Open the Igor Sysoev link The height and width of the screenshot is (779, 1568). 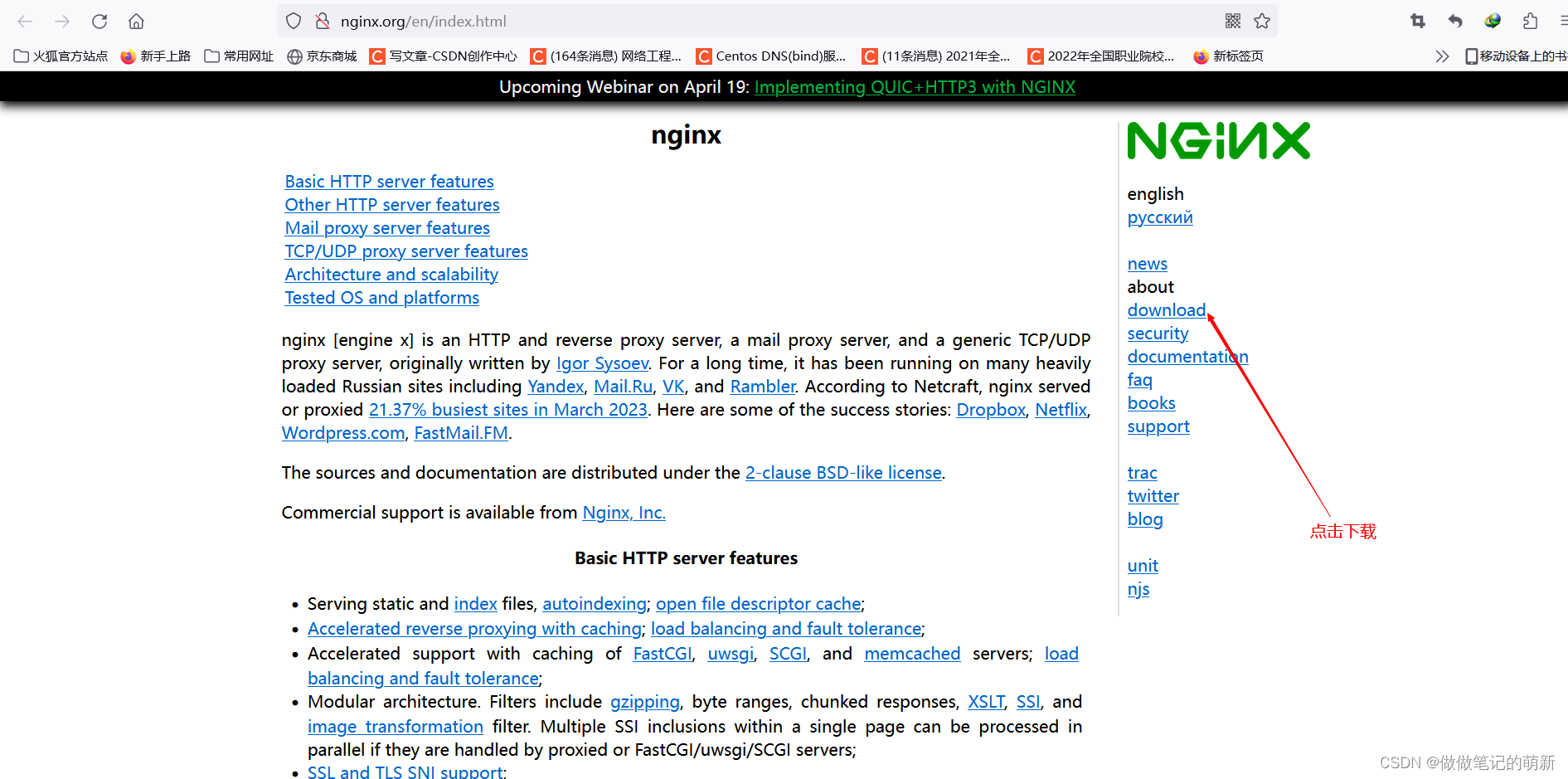(602, 363)
